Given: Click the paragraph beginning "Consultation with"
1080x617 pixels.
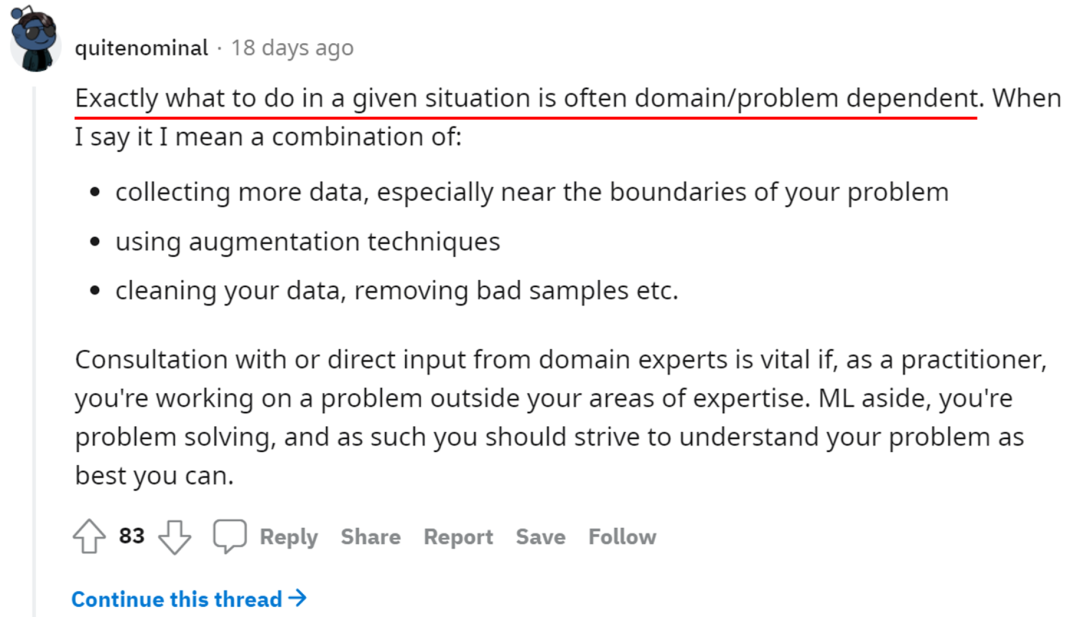Looking at the screenshot, I should 550,417.
